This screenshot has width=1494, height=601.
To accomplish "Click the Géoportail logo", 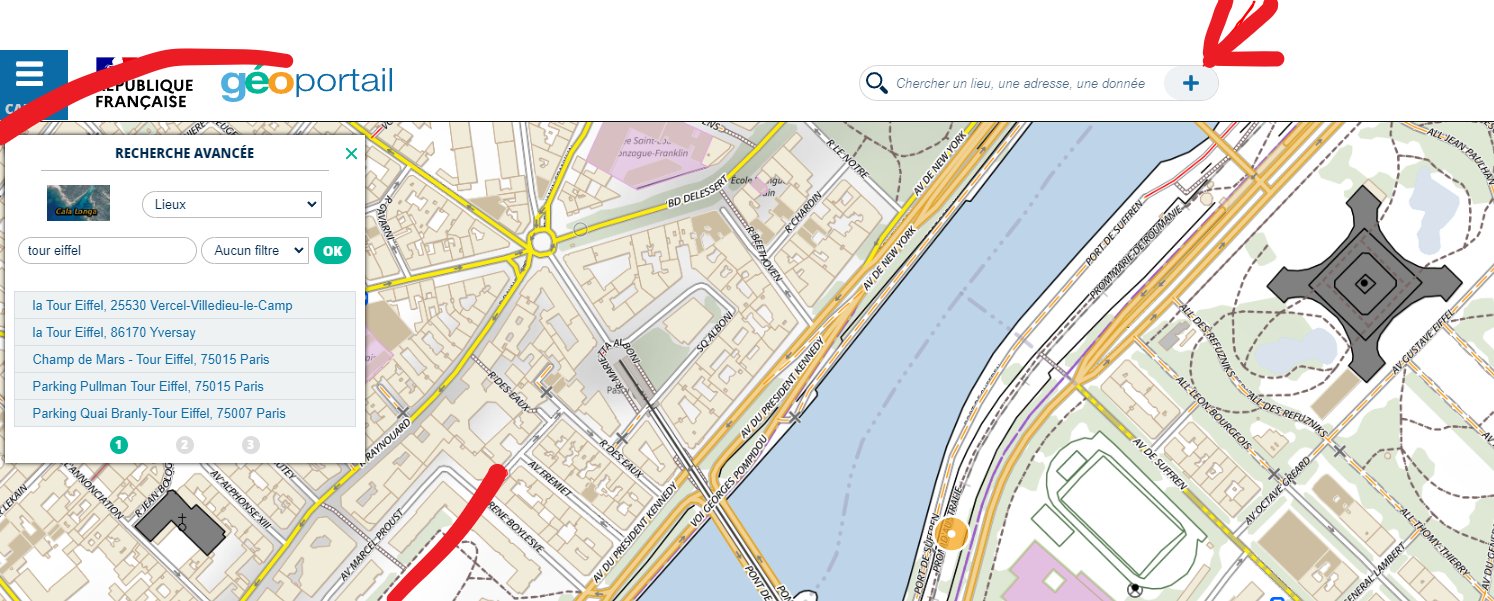I will [307, 83].
